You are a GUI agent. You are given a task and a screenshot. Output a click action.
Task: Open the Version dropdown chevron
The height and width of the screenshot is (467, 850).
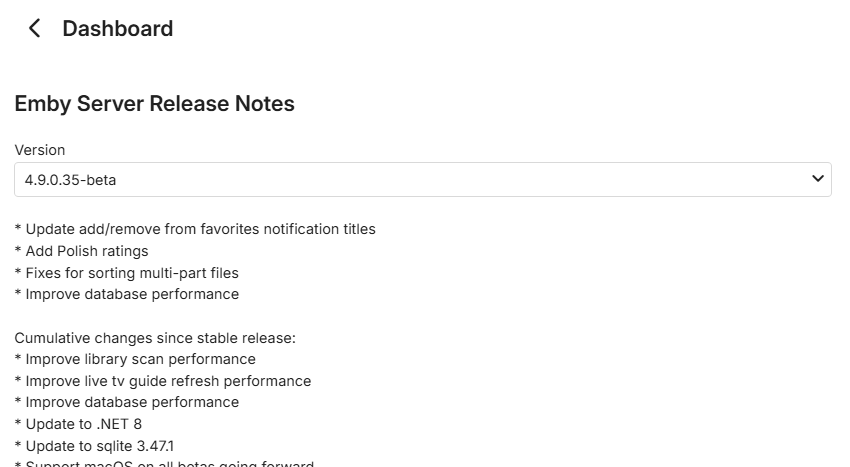pyautogui.click(x=818, y=180)
